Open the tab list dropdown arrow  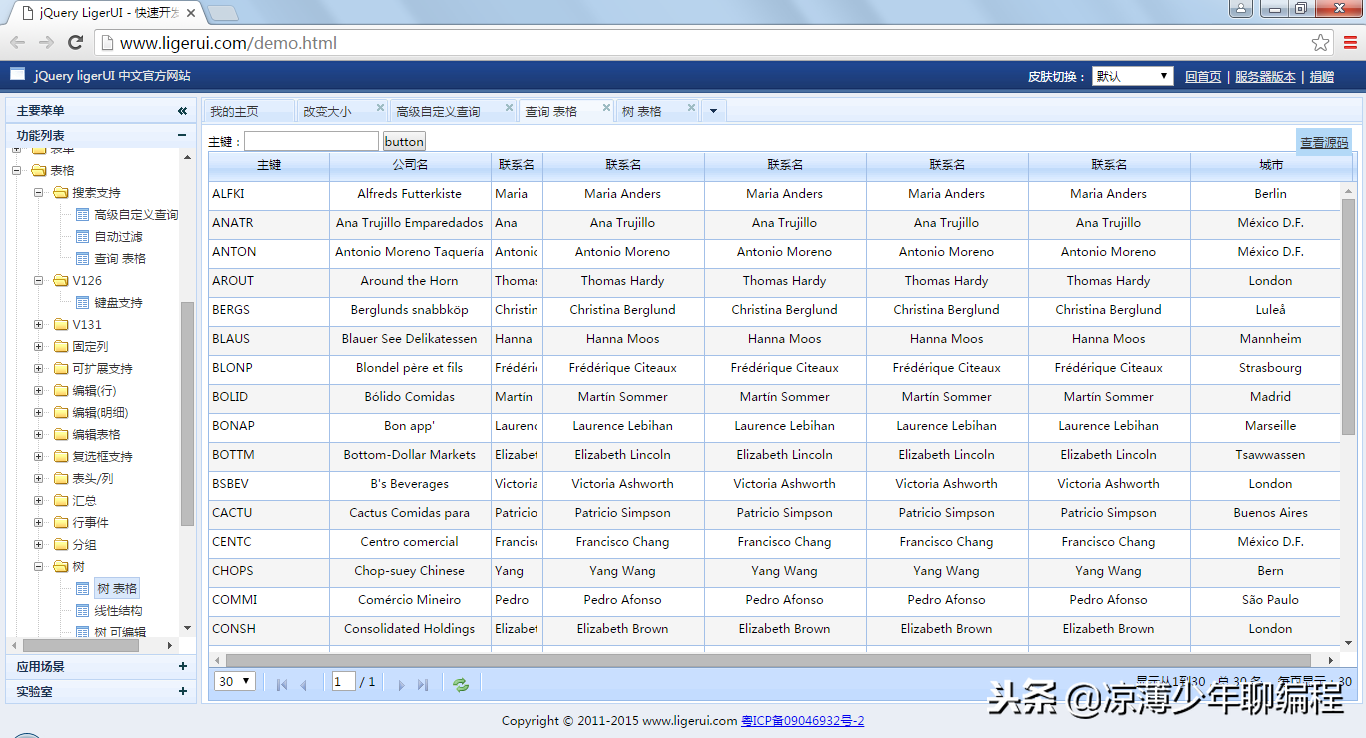(713, 111)
